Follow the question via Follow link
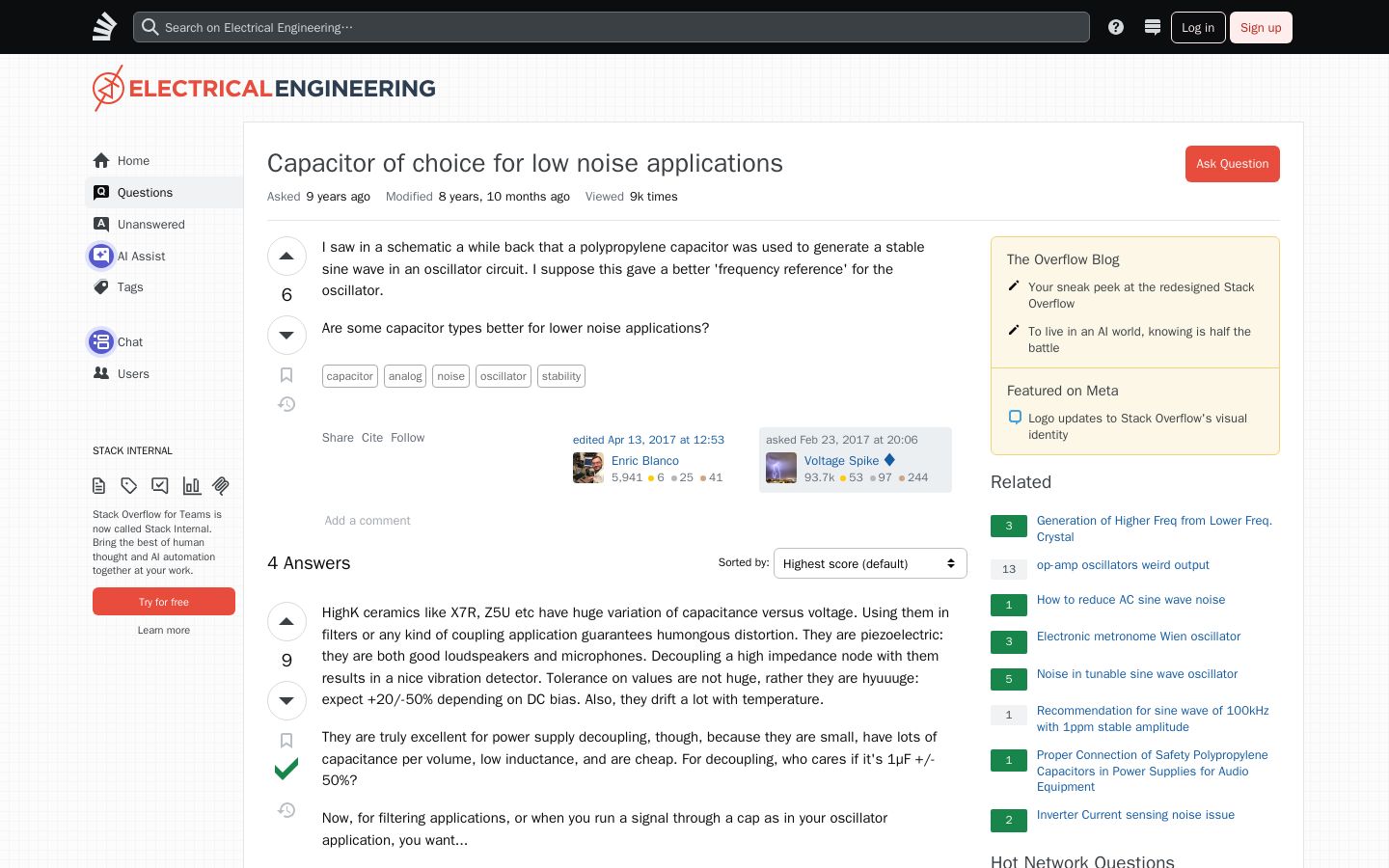The image size is (1389, 868). [x=407, y=438]
